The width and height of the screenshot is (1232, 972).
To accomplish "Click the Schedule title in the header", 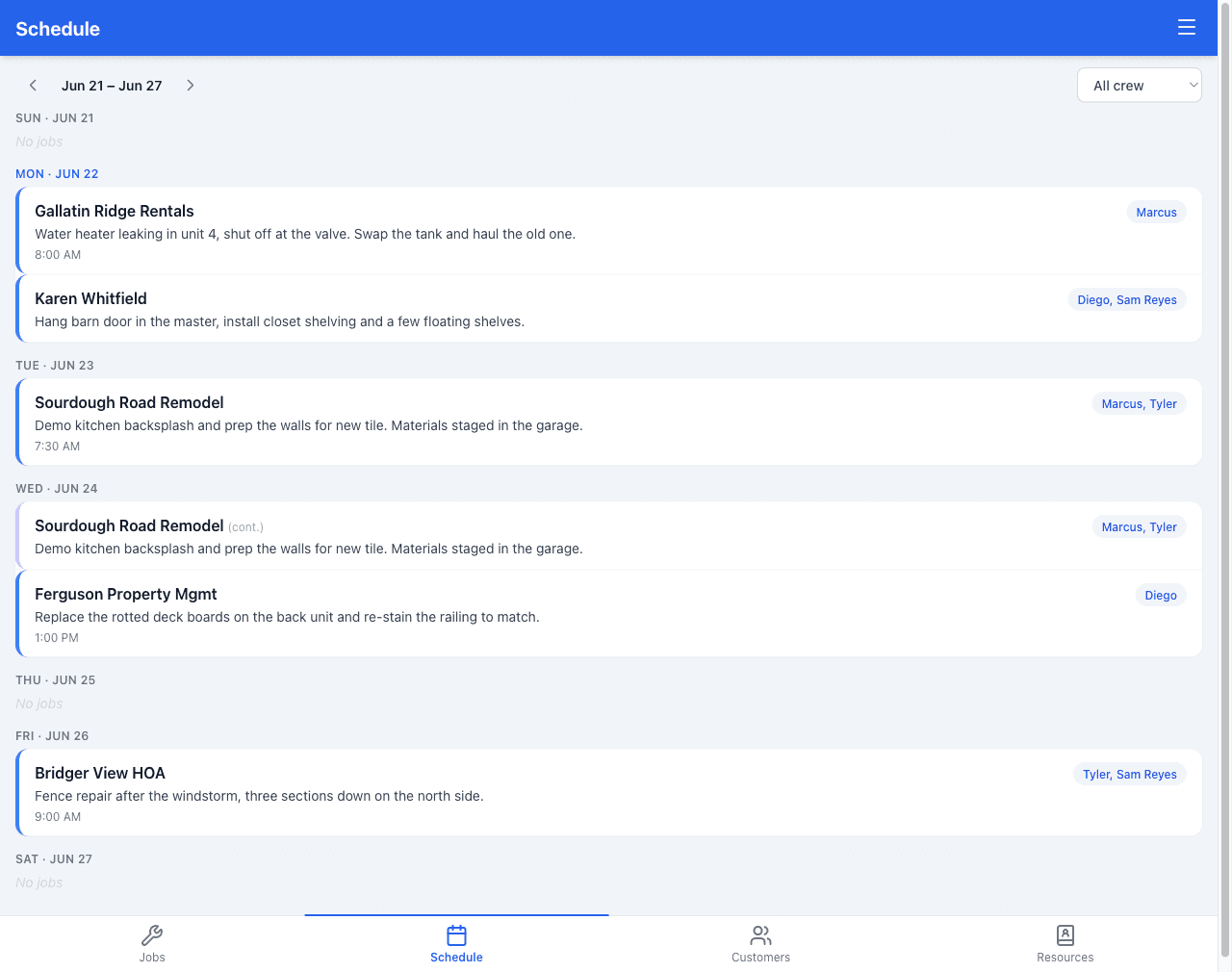I will (x=58, y=29).
